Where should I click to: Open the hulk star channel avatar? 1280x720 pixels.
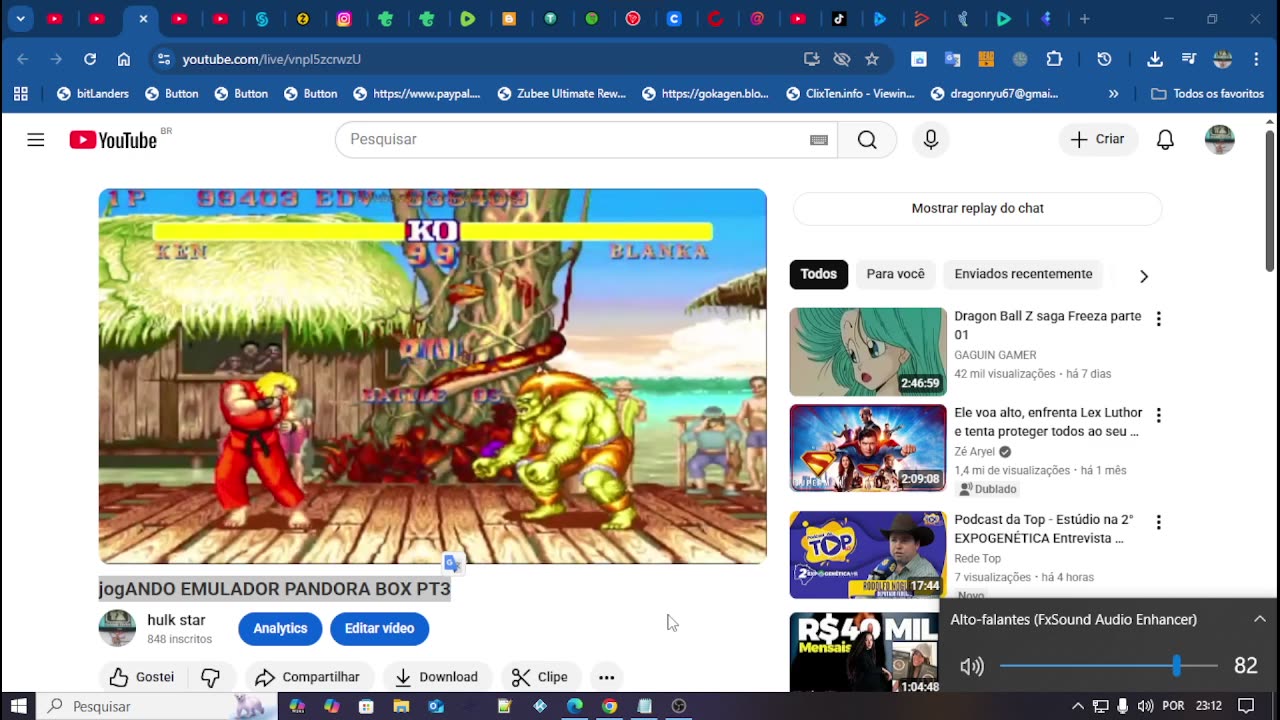117,629
